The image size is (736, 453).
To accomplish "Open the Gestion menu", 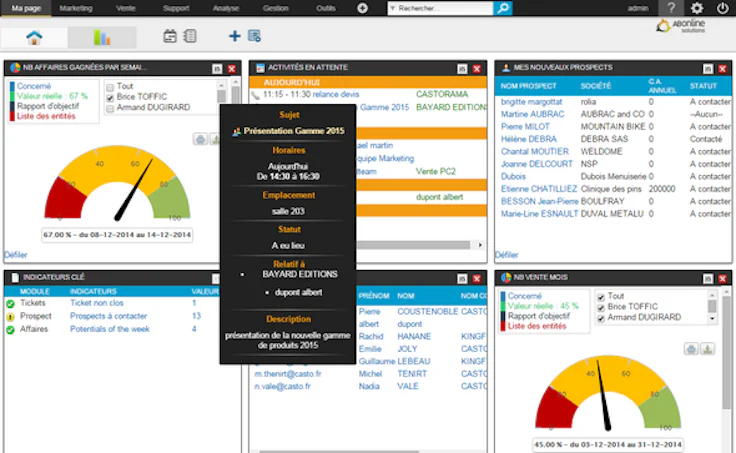I will (276, 8).
